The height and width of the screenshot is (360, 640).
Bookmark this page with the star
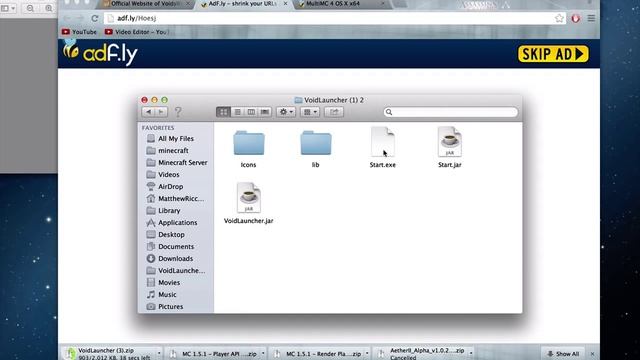pyautogui.click(x=559, y=18)
